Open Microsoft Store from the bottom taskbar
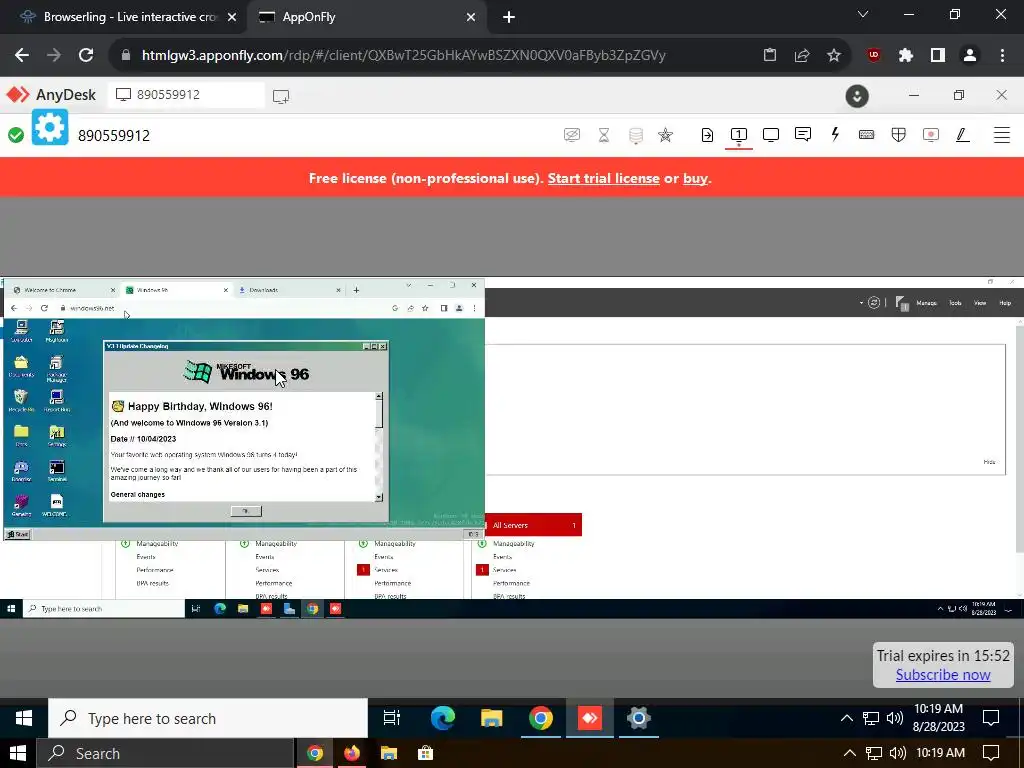The height and width of the screenshot is (768, 1024). pyautogui.click(x=425, y=753)
